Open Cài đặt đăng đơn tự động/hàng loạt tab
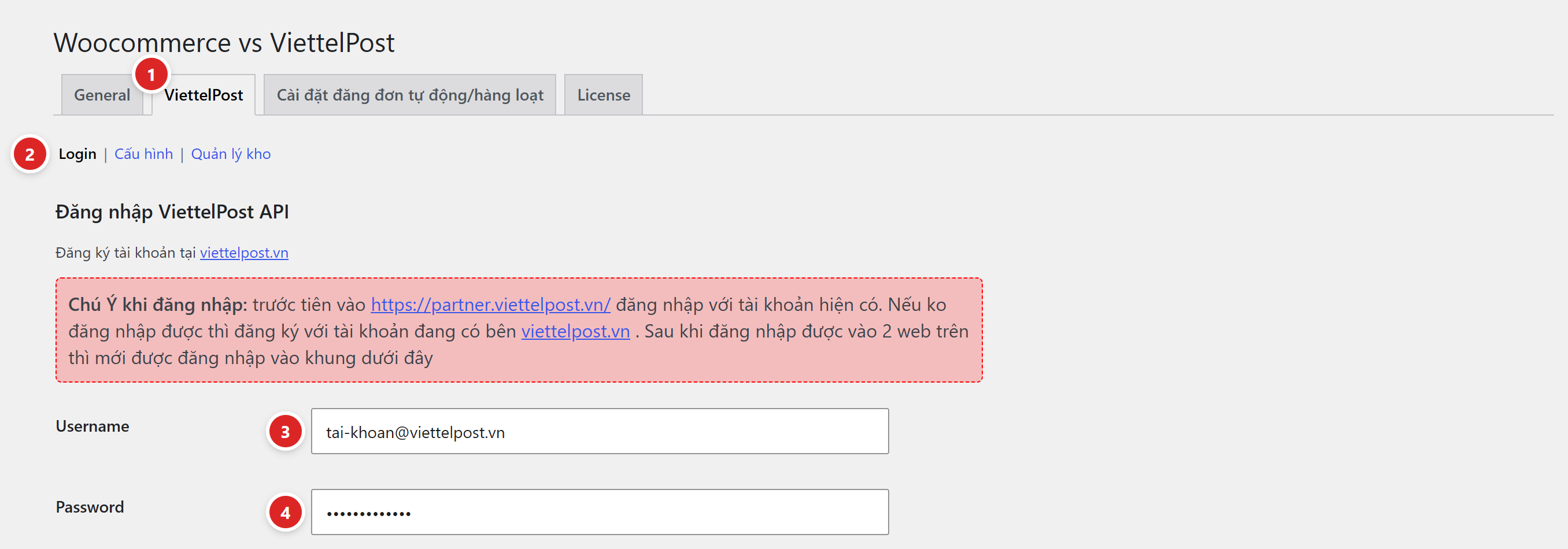The width and height of the screenshot is (1568, 549). 410,95
